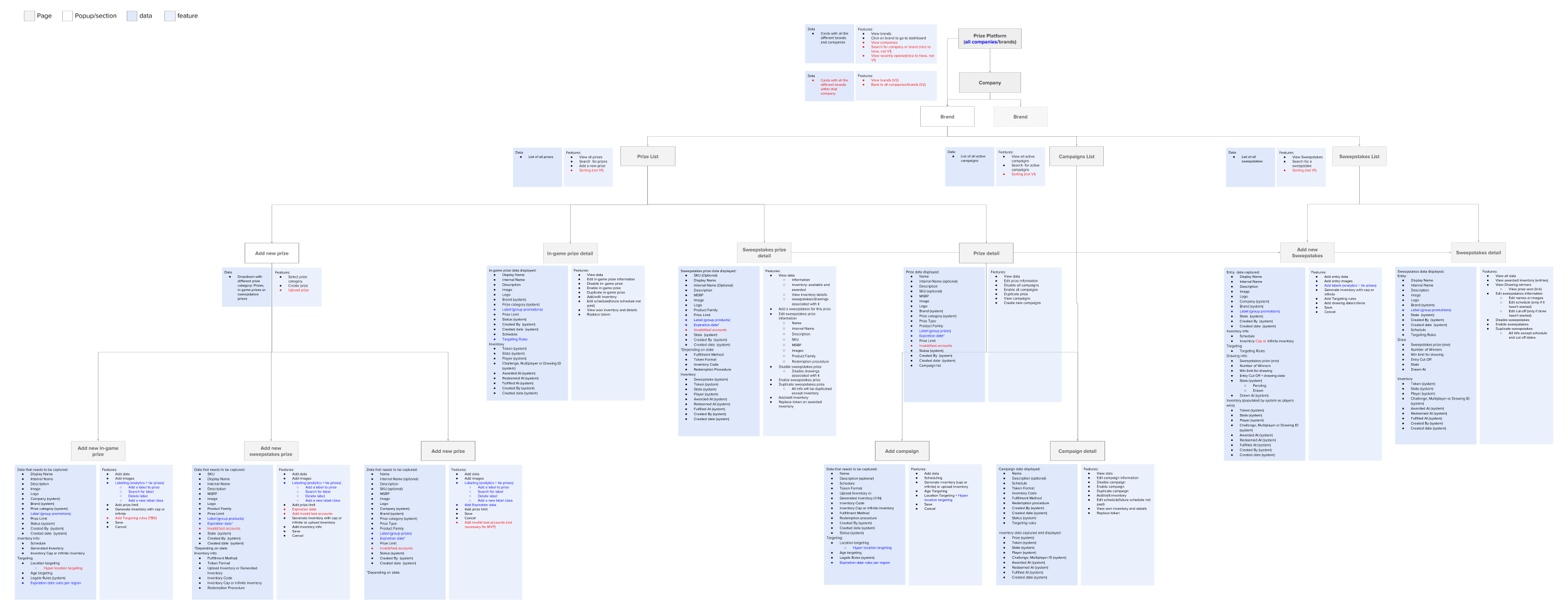Click 'Enable all campaigns' in Prize detail
Viewport: 1568px width, 609px height.
1021,290
